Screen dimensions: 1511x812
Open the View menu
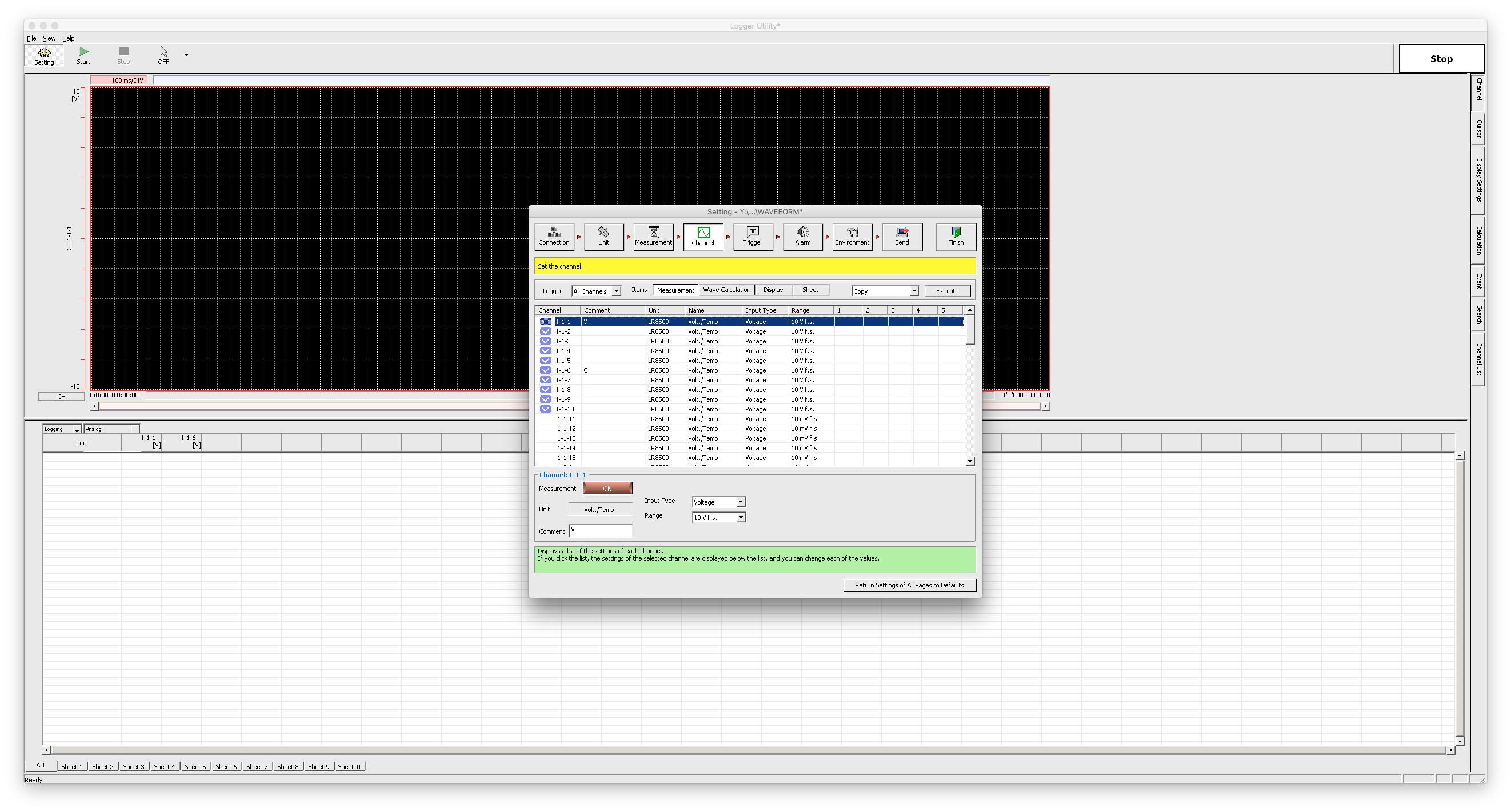(49, 38)
